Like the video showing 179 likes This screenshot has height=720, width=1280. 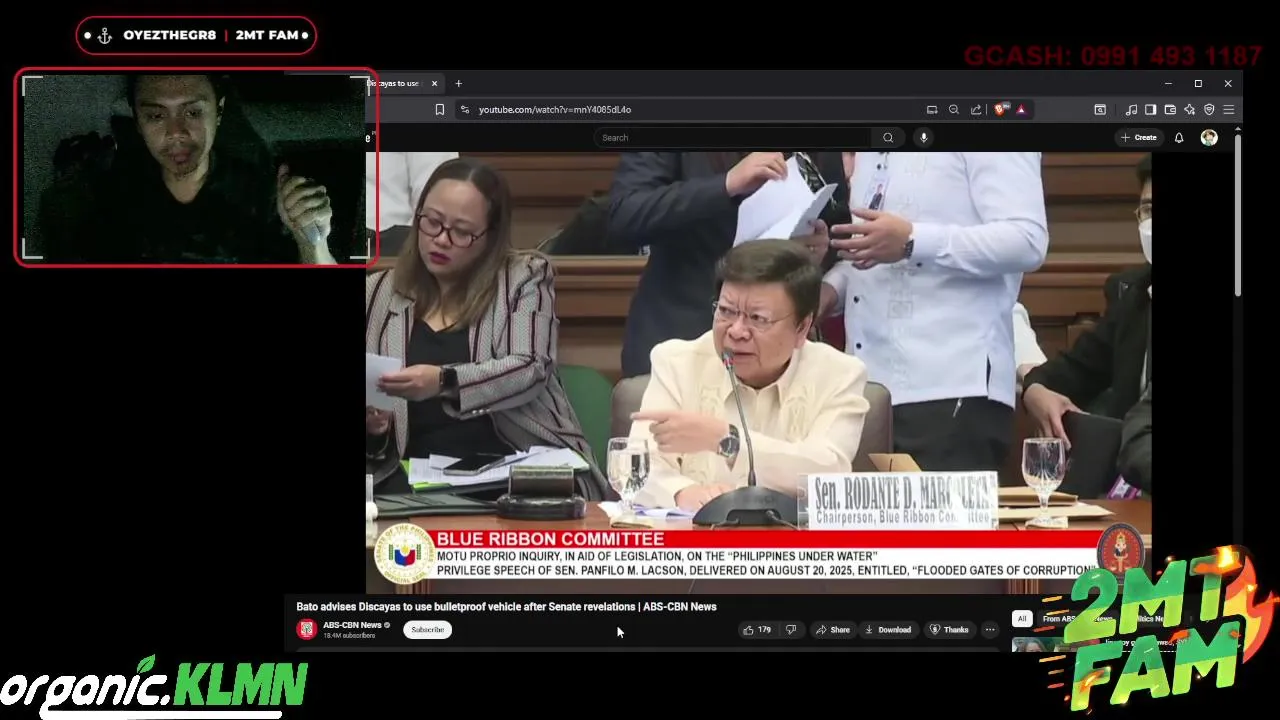point(756,630)
